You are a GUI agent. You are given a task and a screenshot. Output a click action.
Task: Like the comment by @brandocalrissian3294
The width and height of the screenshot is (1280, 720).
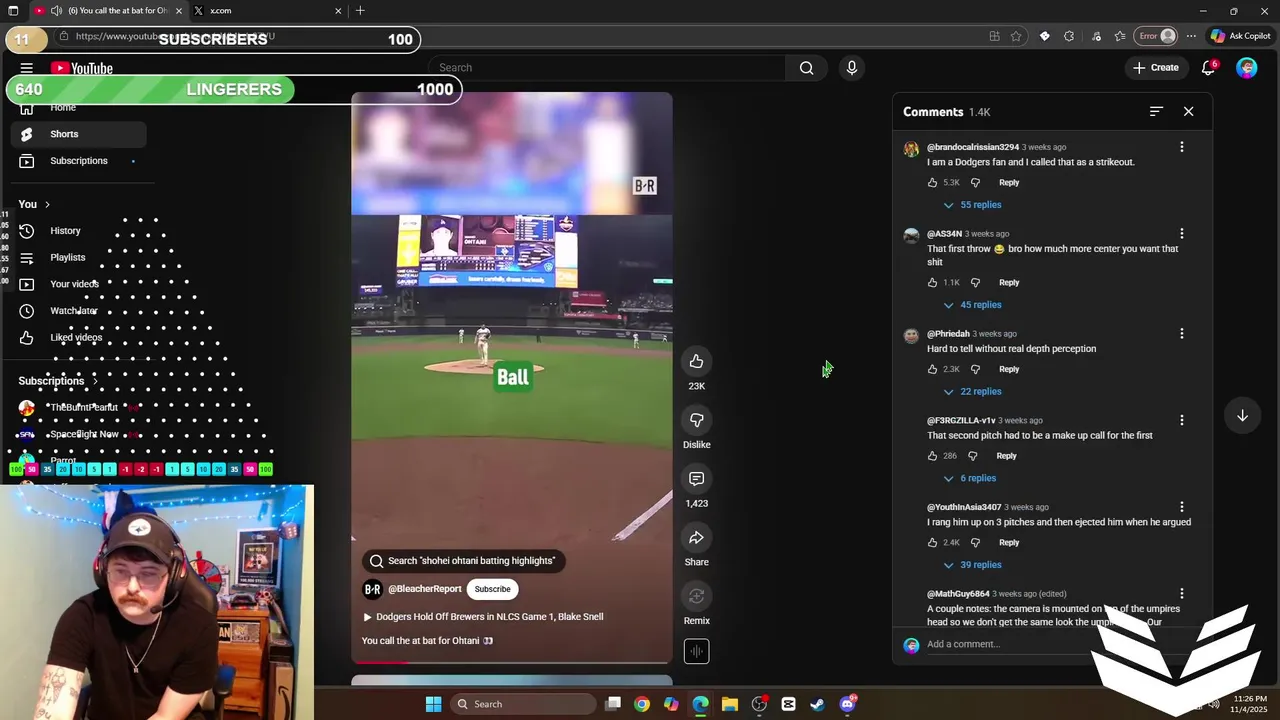coord(932,182)
